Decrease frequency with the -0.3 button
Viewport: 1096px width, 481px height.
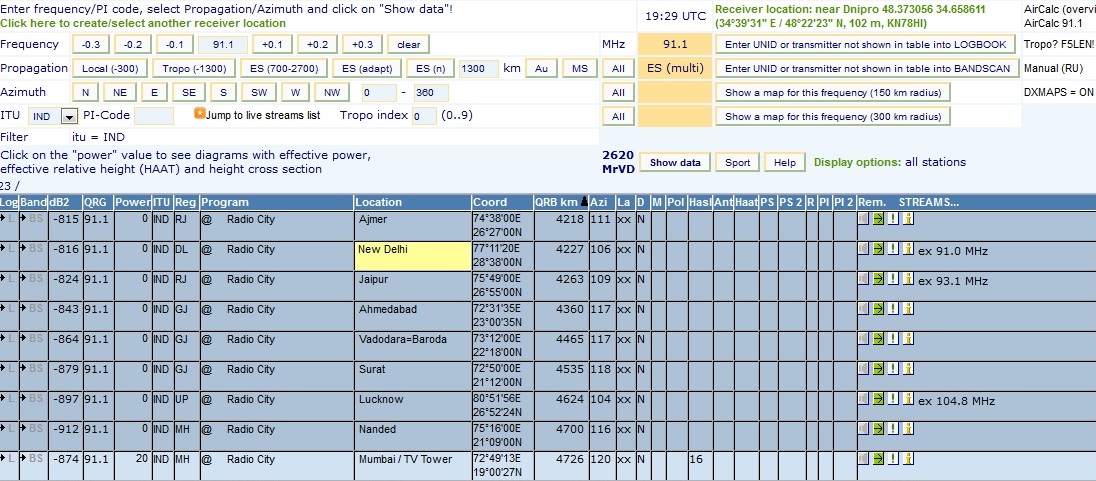(91, 45)
